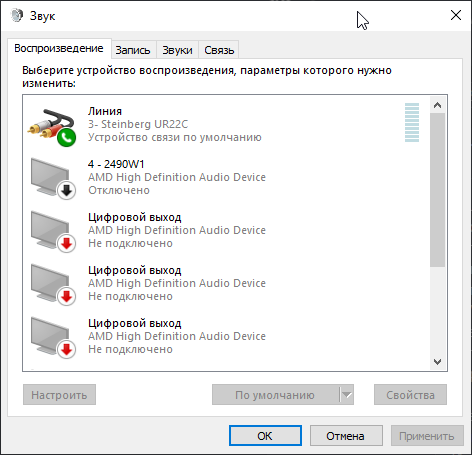
Task: Click the volume level meter for Линия
Action: 412,123
